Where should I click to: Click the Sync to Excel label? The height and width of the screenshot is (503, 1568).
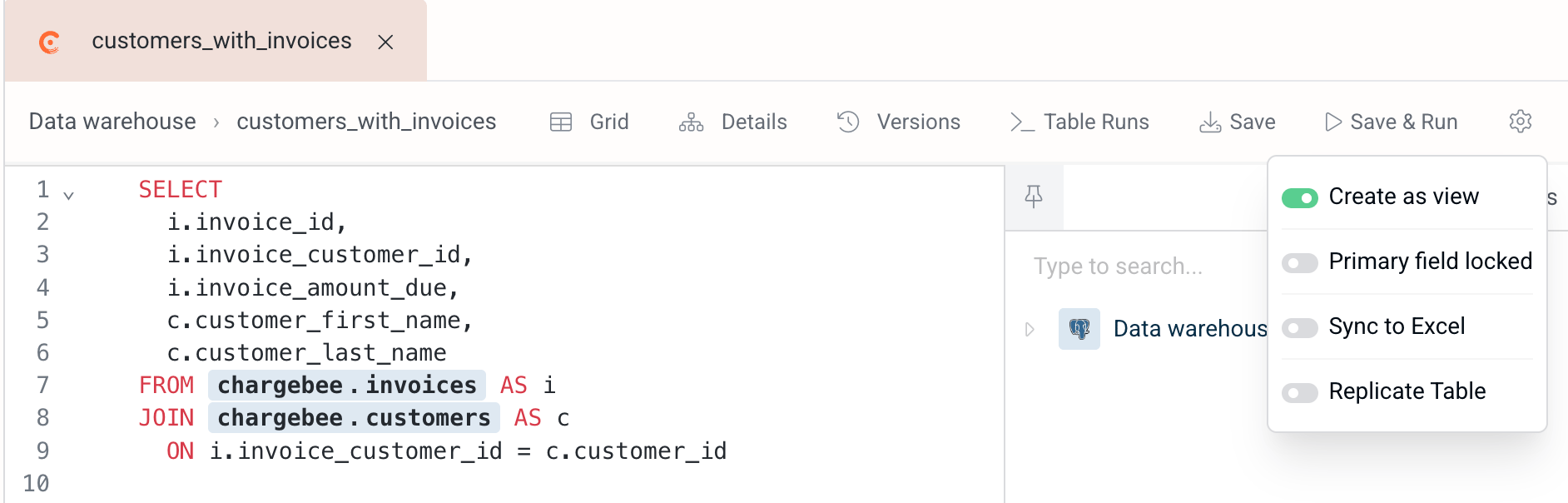pos(1397,326)
